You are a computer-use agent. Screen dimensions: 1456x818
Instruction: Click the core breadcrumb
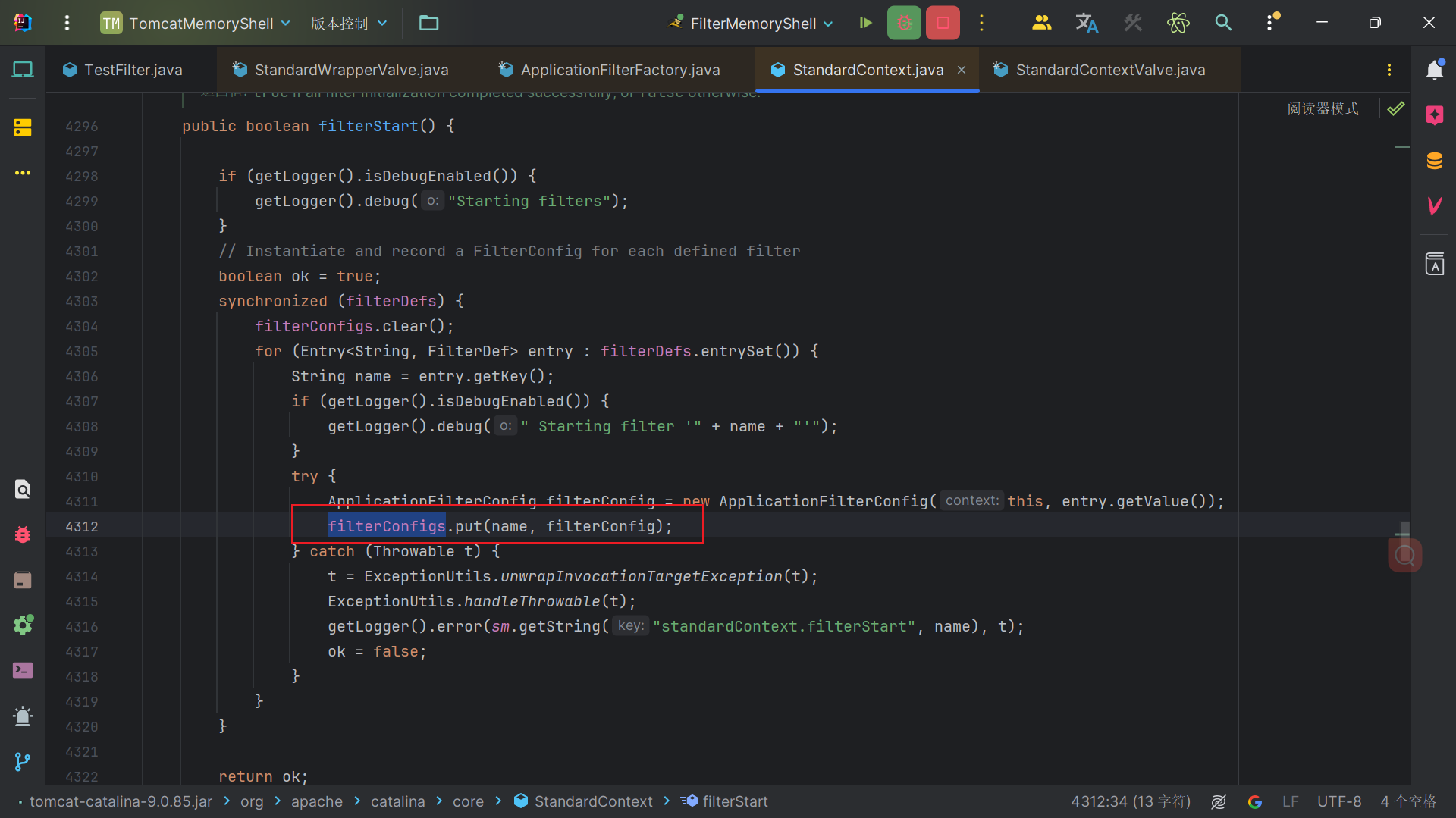(468, 801)
